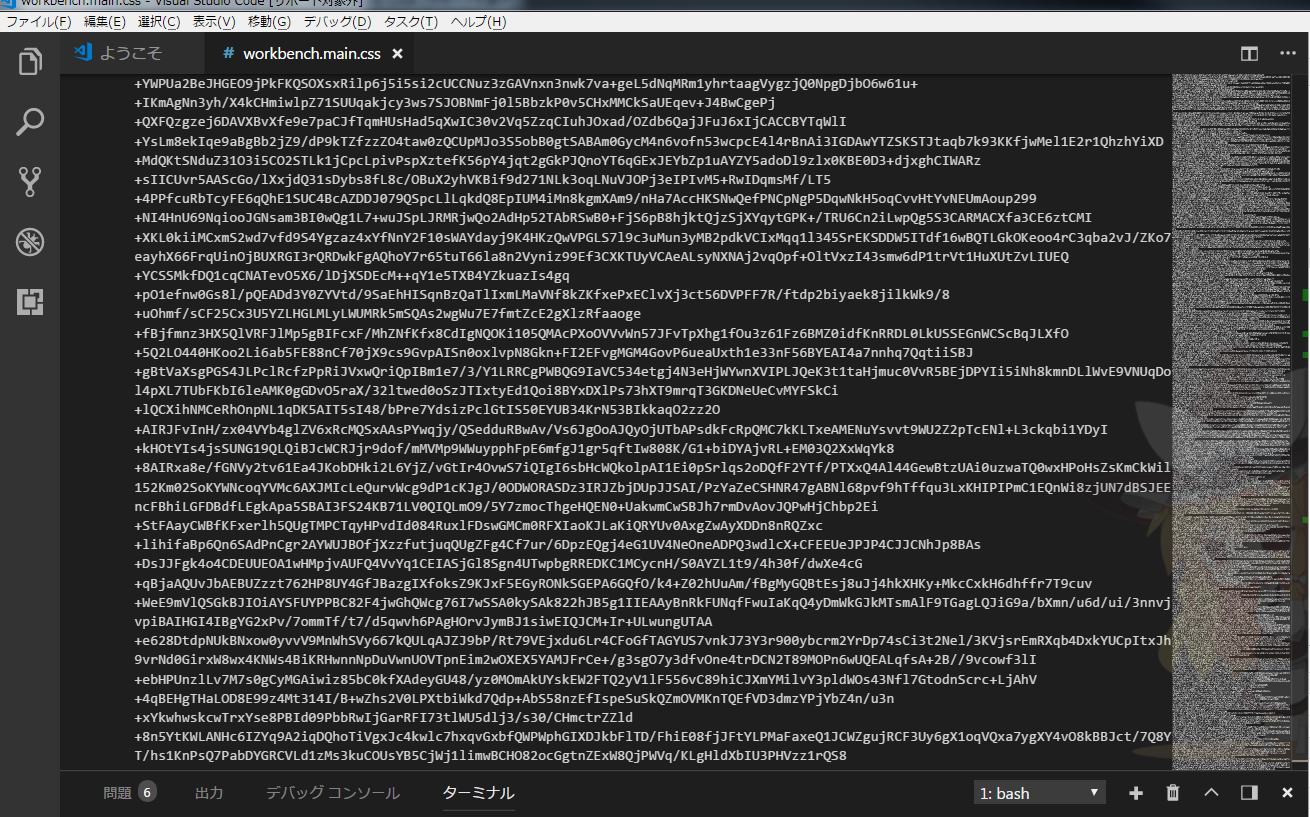Open the 選択(C) menu

pos(159,22)
